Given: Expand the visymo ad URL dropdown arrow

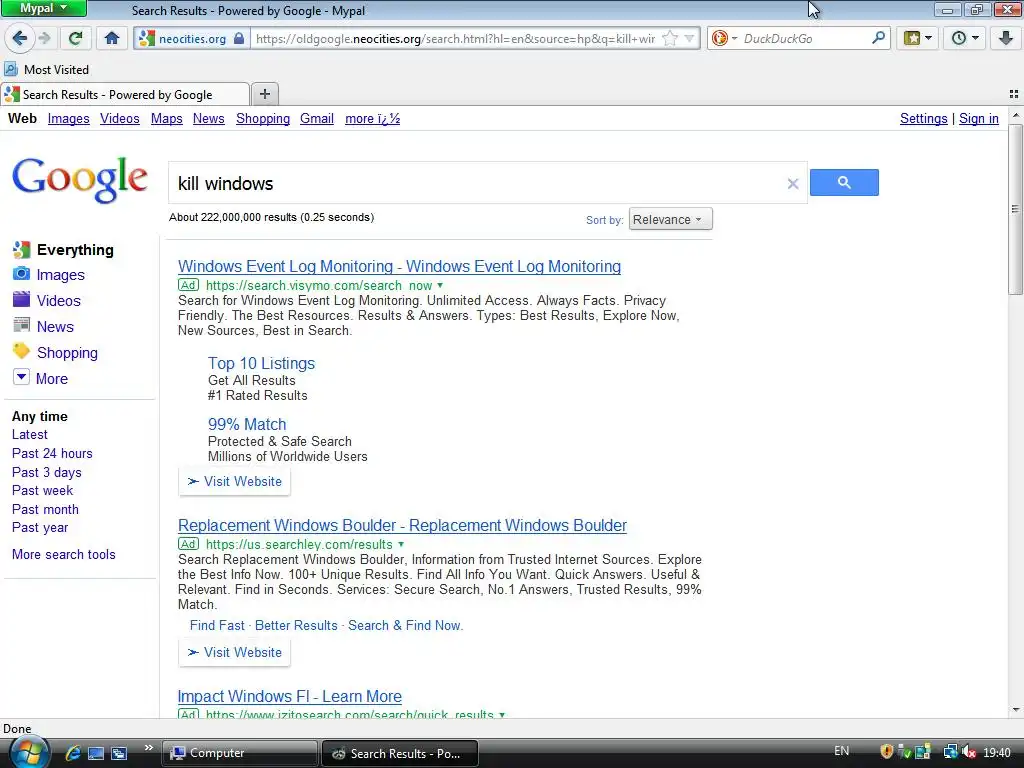Looking at the screenshot, I should point(440,285).
